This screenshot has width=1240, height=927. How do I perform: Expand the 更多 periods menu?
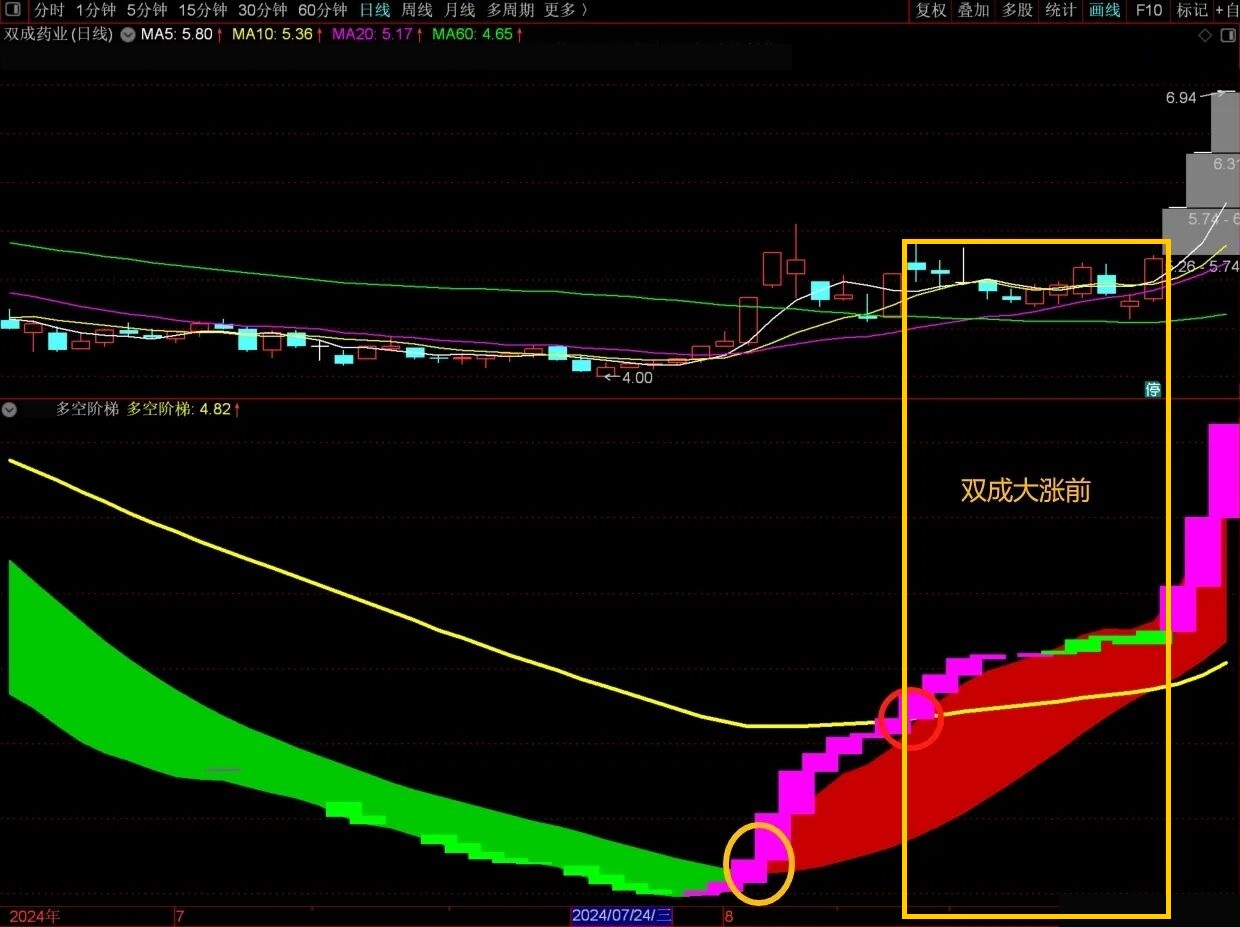point(566,10)
